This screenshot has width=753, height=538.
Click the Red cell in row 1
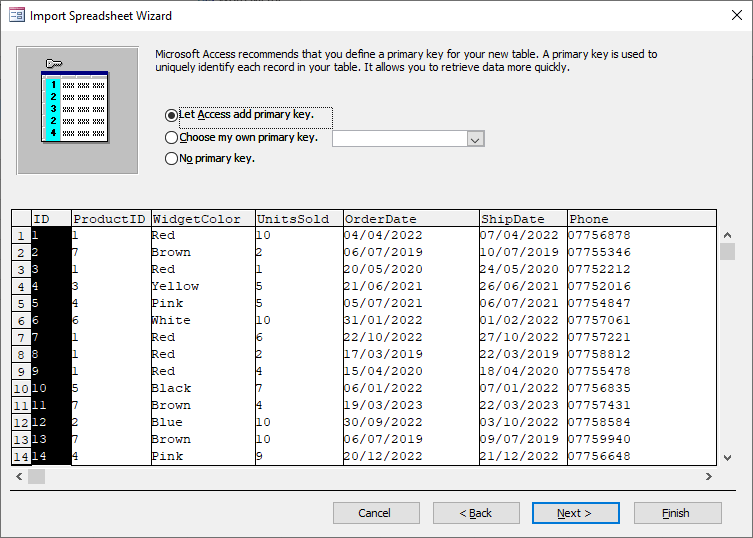(203, 235)
